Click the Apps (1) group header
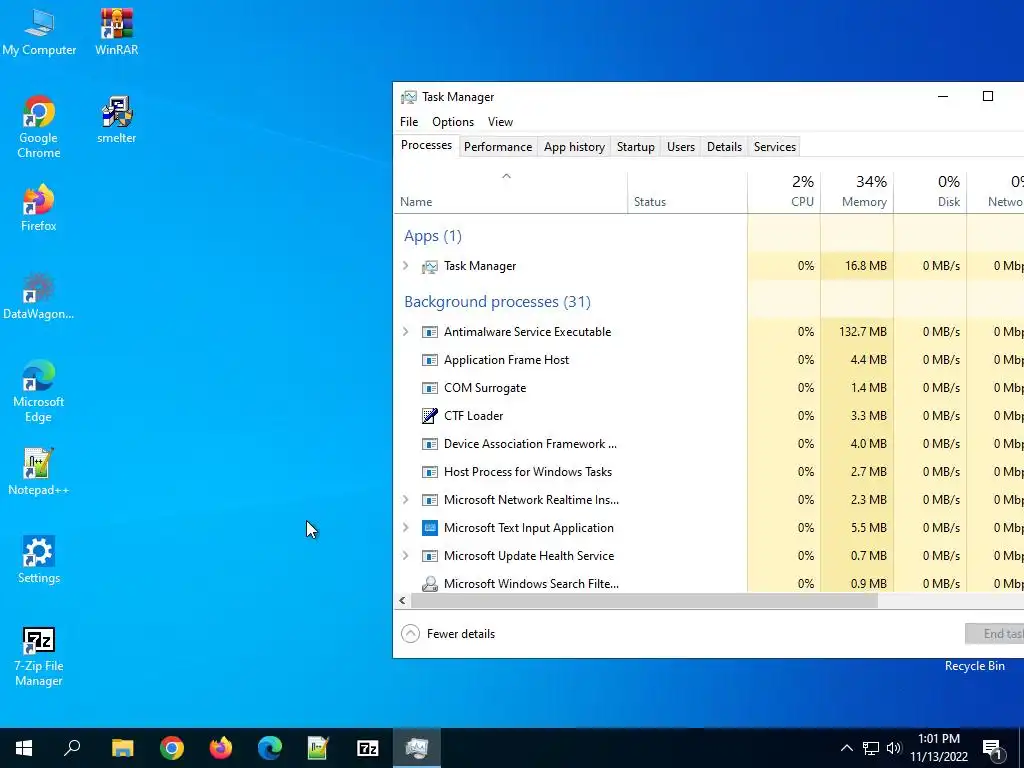Viewport: 1024px width, 768px height. pos(432,236)
